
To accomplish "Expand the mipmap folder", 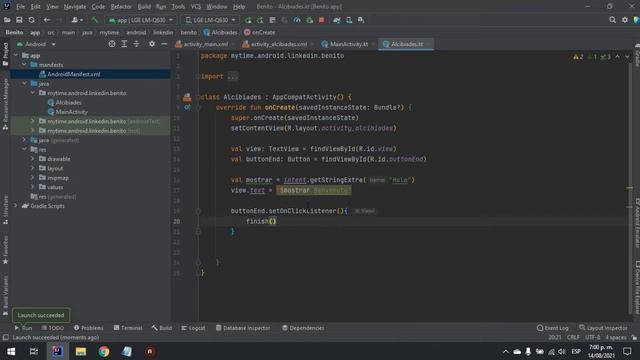I will coord(33,178).
